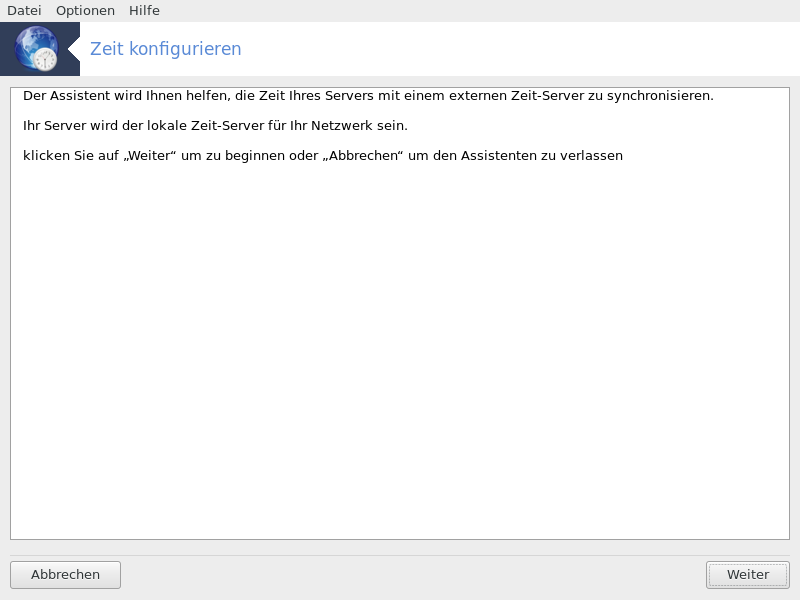800x600 pixels.
Task: Click the line starting with klicken Sie auf
Action: tap(322, 156)
